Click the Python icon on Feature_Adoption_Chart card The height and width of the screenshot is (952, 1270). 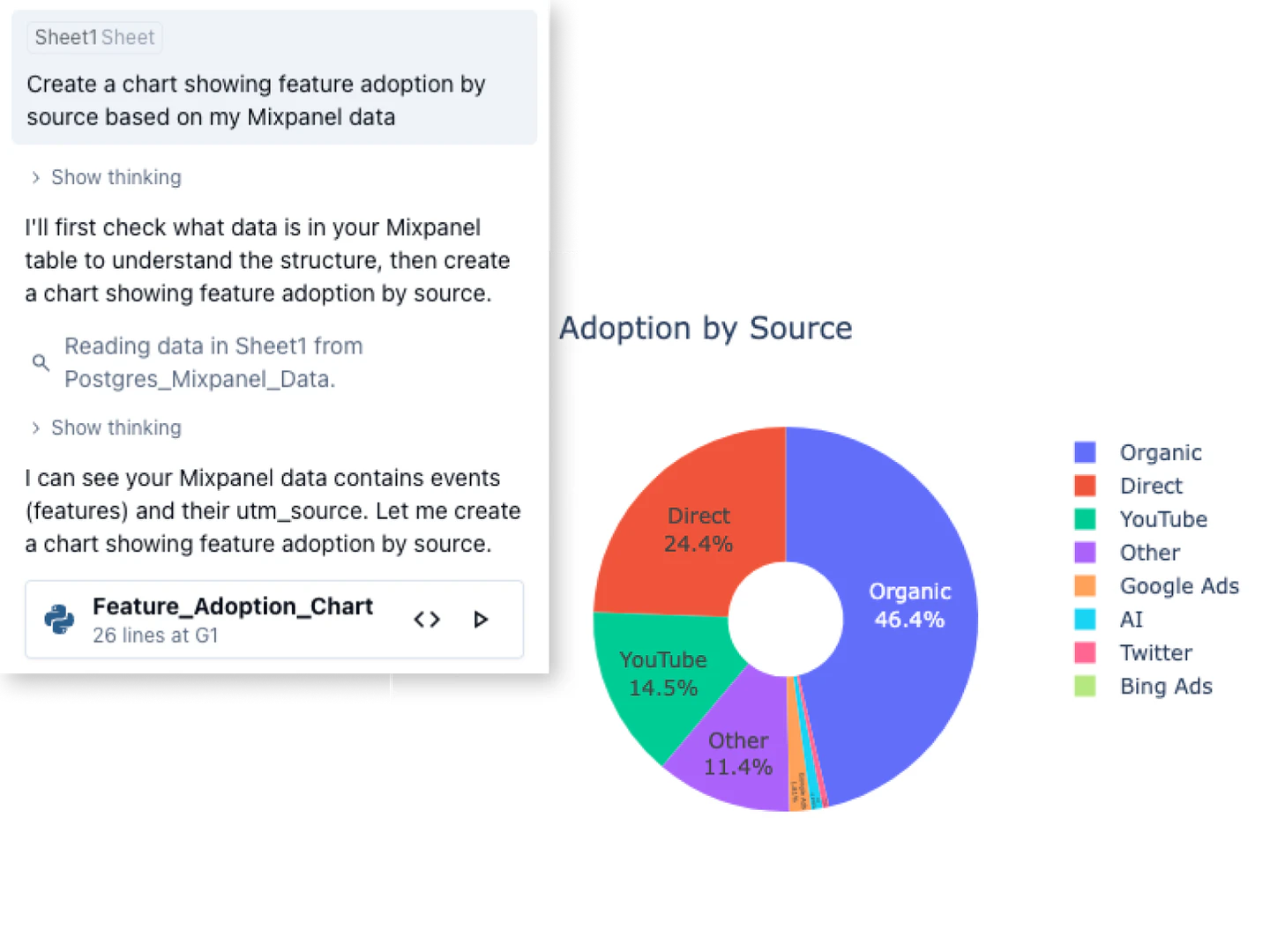[x=59, y=620]
